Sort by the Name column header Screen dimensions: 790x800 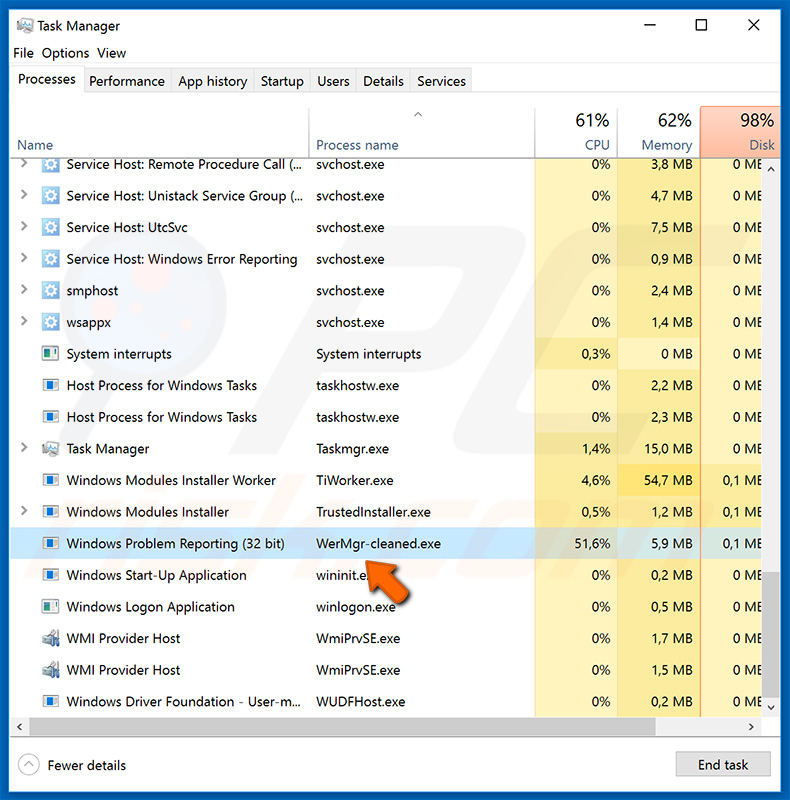click(159, 133)
